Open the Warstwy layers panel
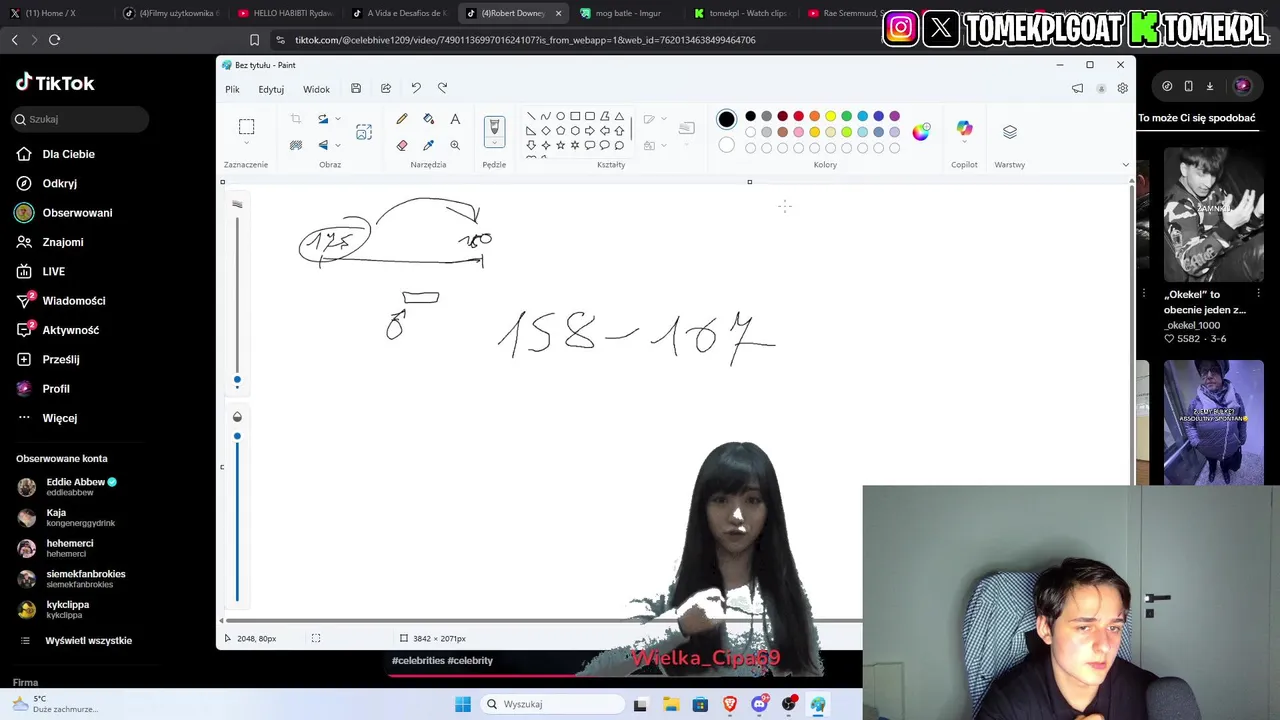Image resolution: width=1280 pixels, height=720 pixels. point(1010,132)
